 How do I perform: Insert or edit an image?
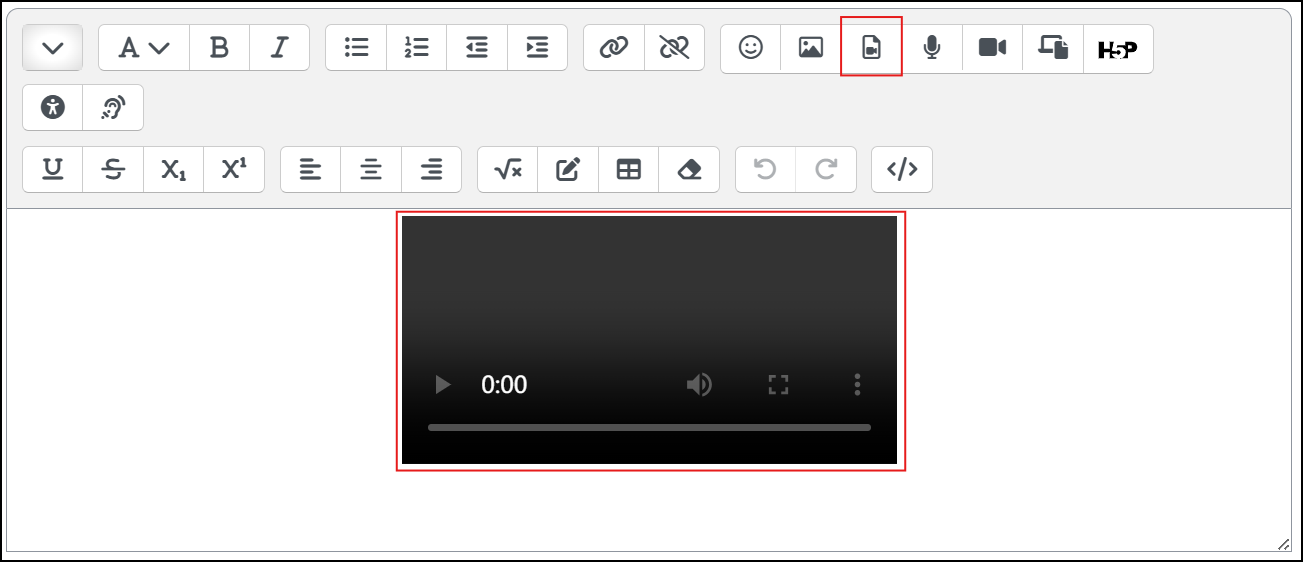coord(811,48)
